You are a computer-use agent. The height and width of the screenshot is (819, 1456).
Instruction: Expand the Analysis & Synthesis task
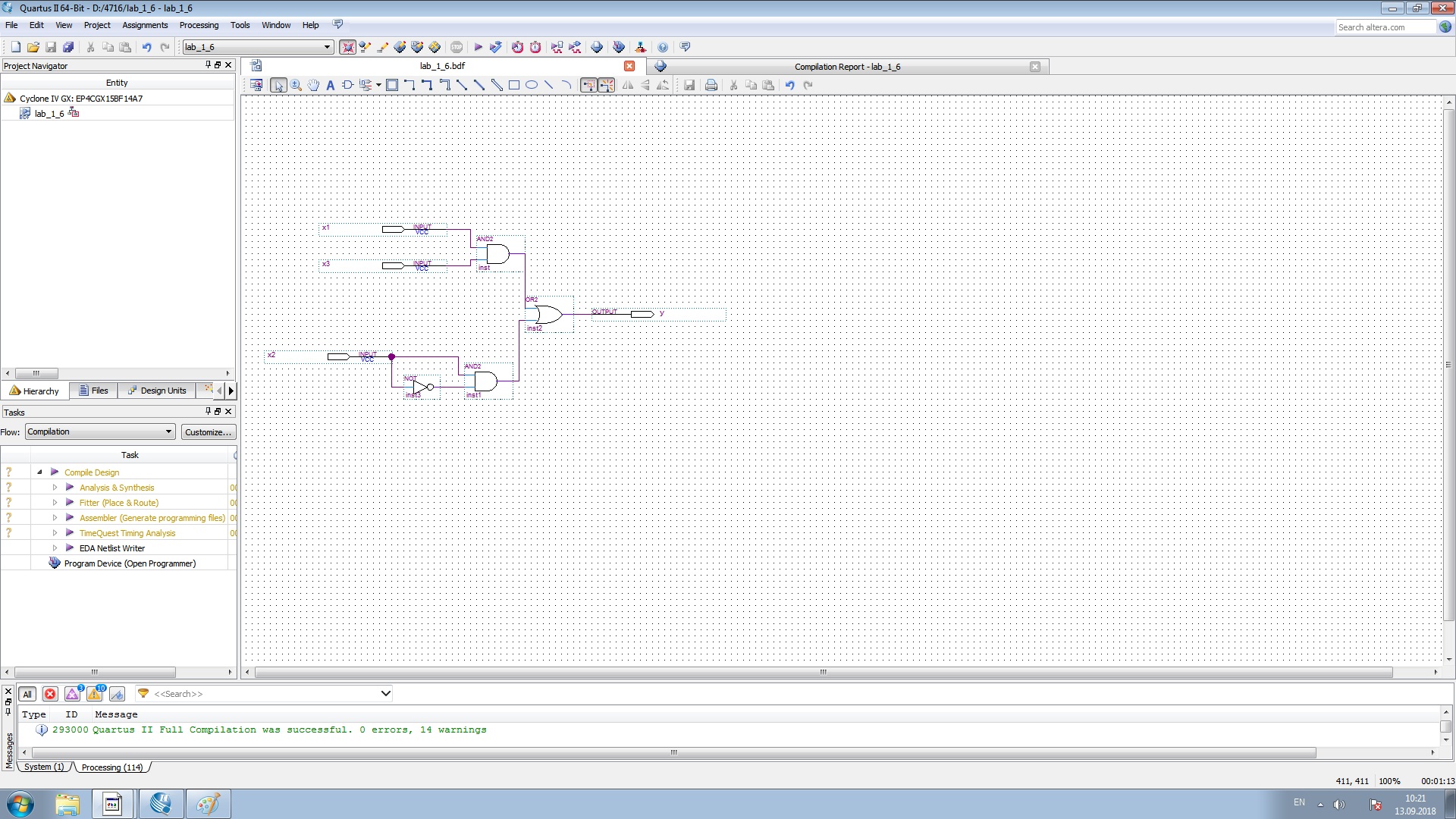(x=55, y=488)
